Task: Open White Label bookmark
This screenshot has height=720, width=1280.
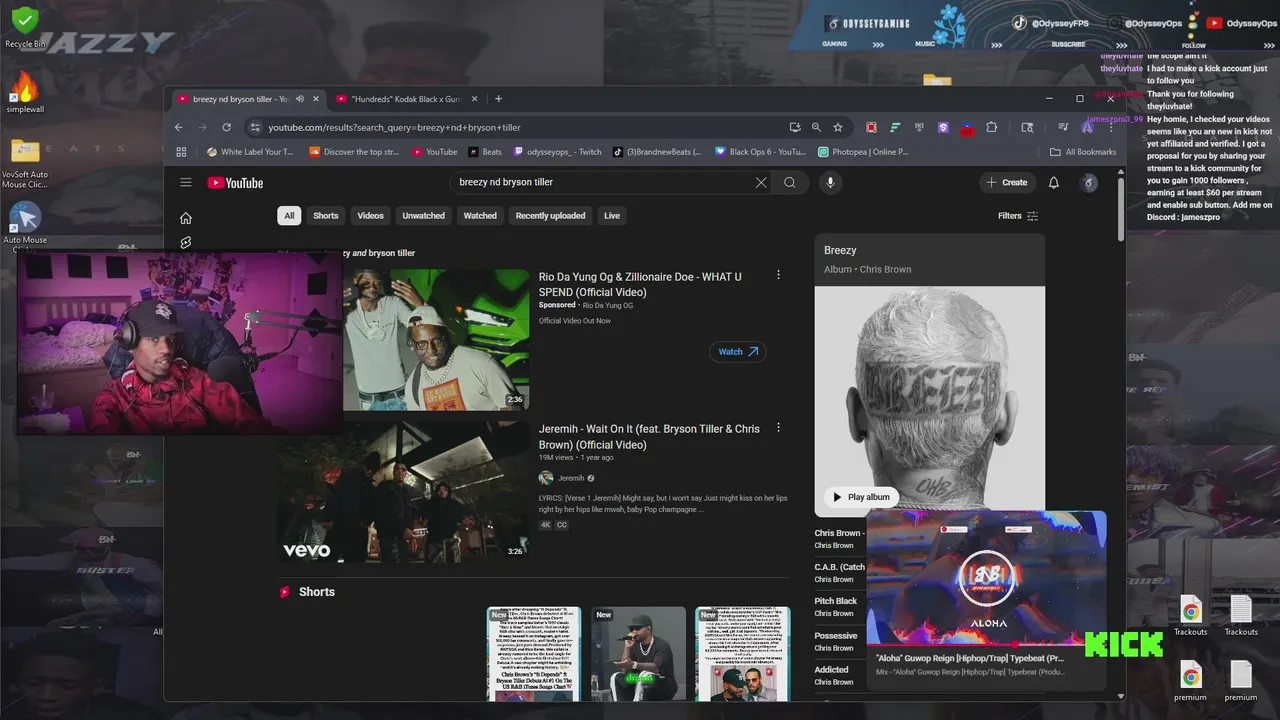Action: (250, 152)
